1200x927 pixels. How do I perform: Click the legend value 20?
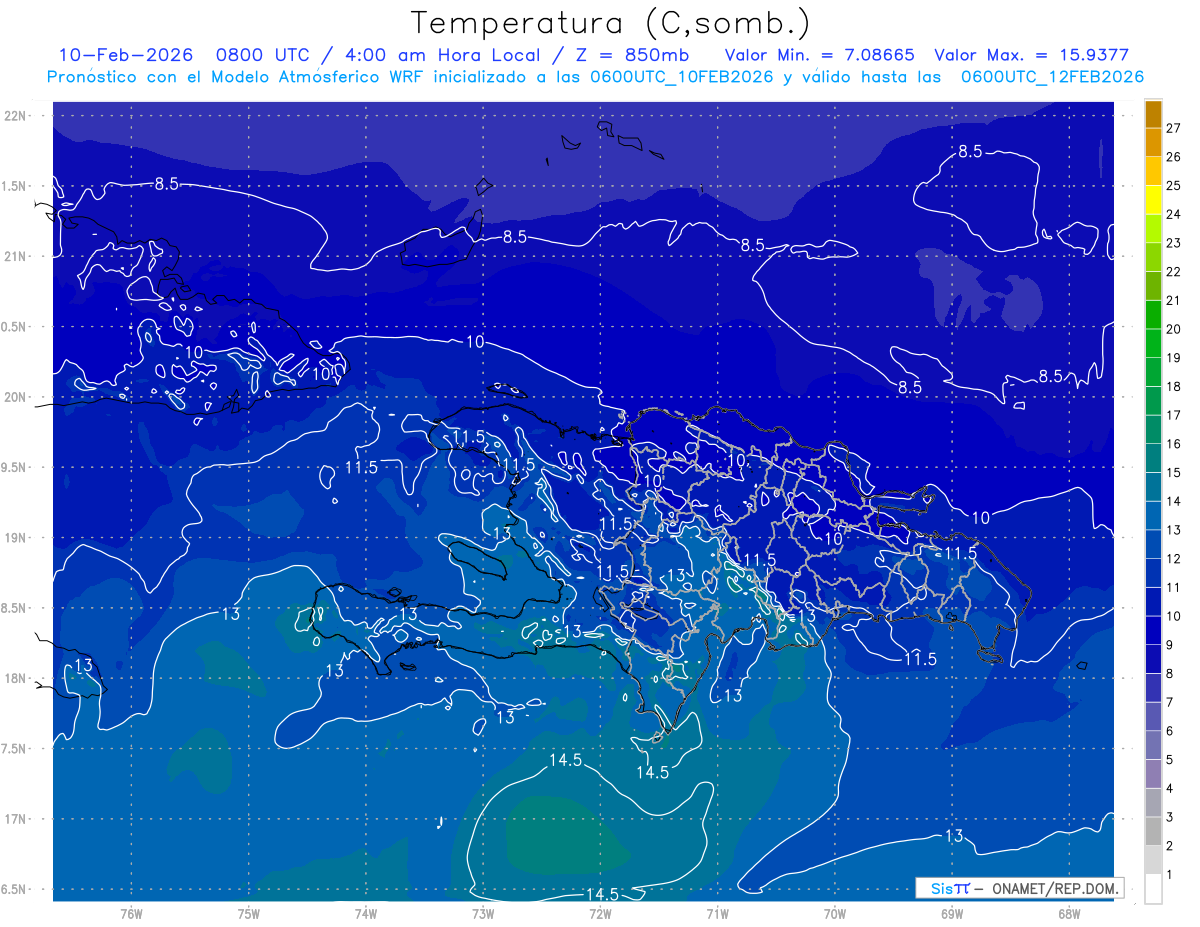(1173, 329)
